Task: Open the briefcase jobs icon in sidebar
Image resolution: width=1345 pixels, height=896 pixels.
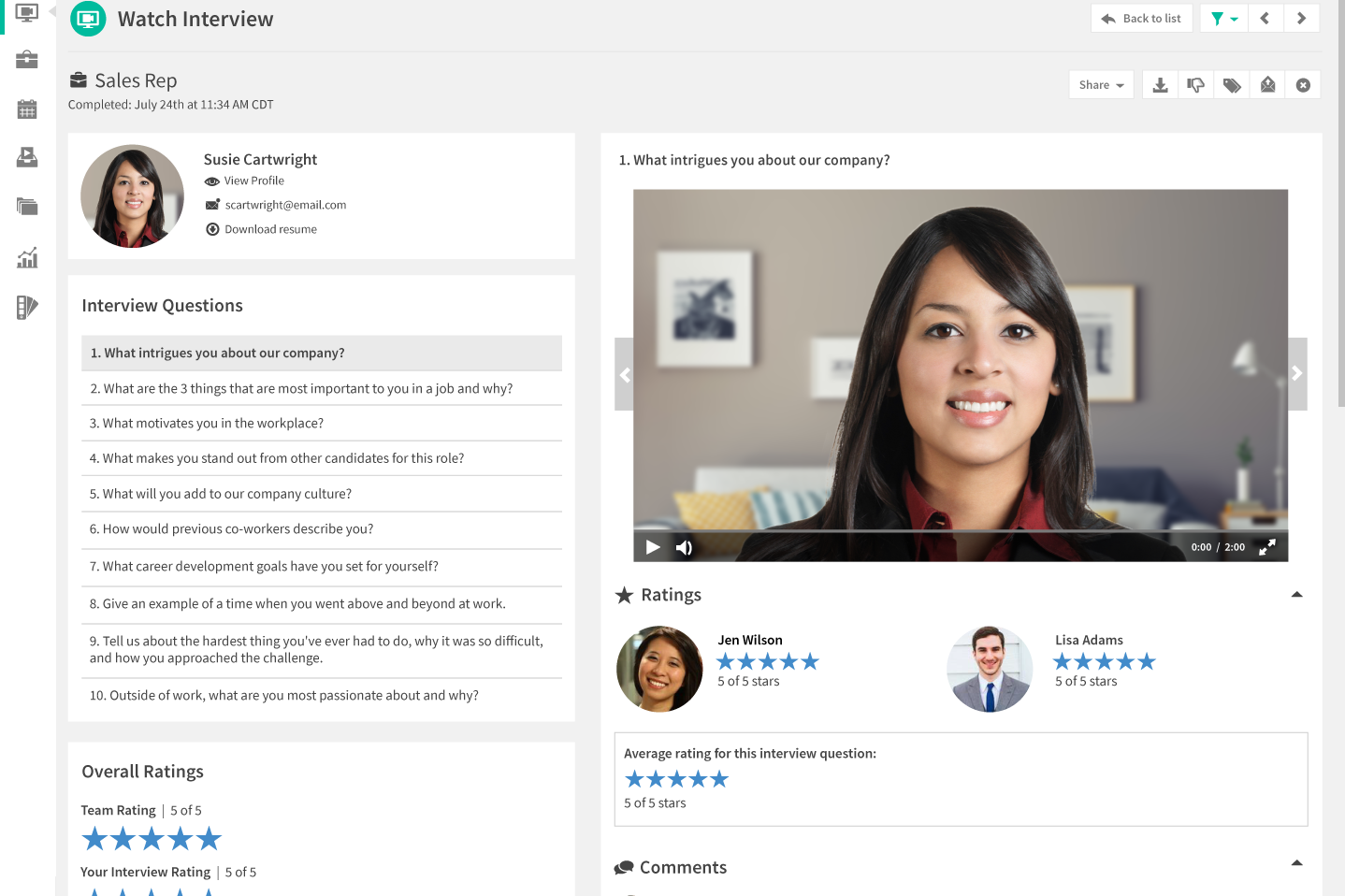Action: [x=27, y=60]
